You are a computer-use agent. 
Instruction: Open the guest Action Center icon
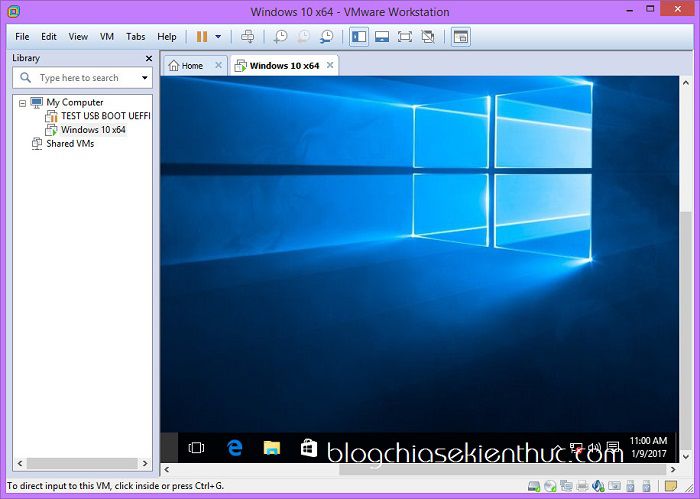[x=613, y=447]
